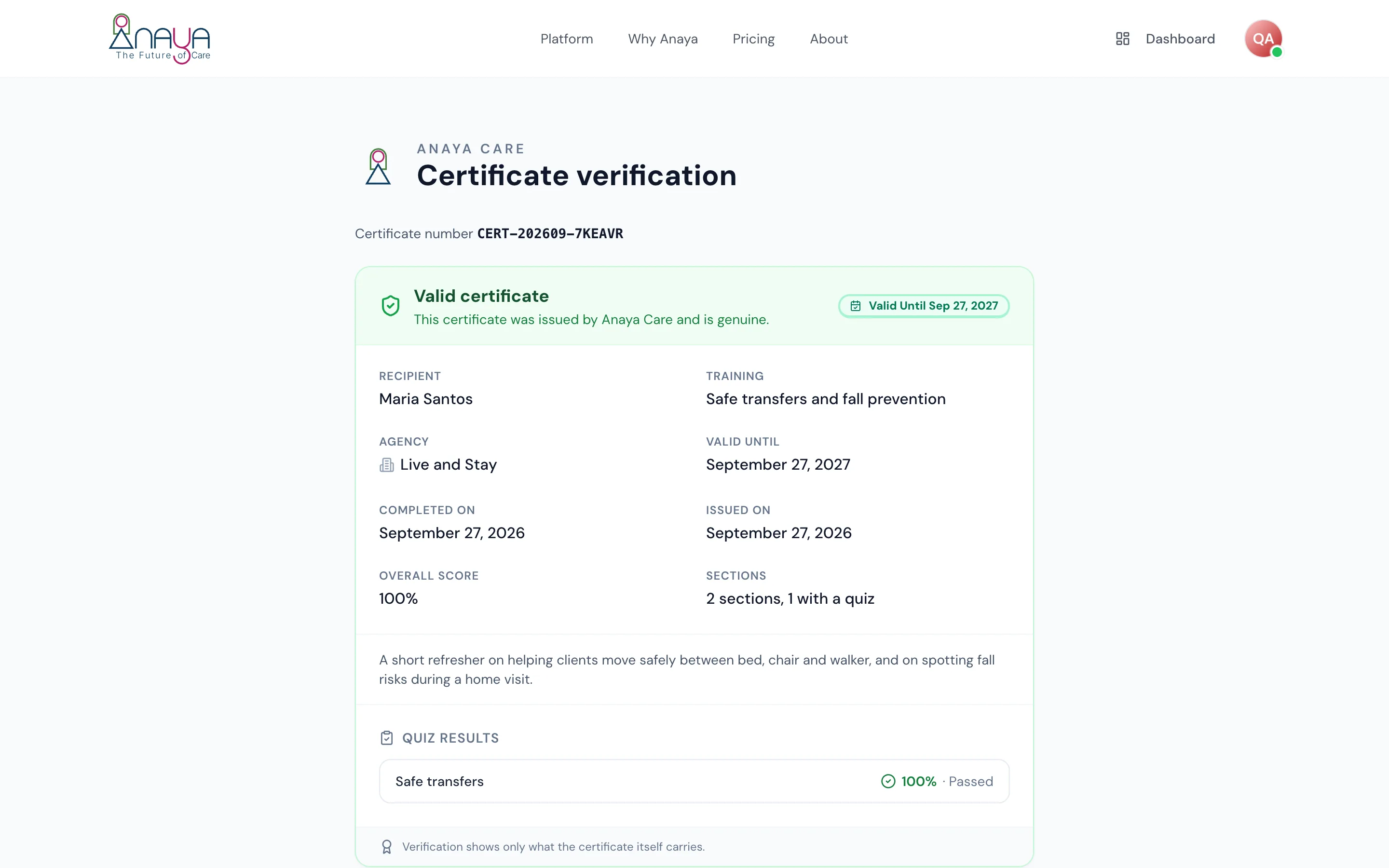The image size is (1389, 868).
Task: Open the QA user avatar
Action: 1263,39
